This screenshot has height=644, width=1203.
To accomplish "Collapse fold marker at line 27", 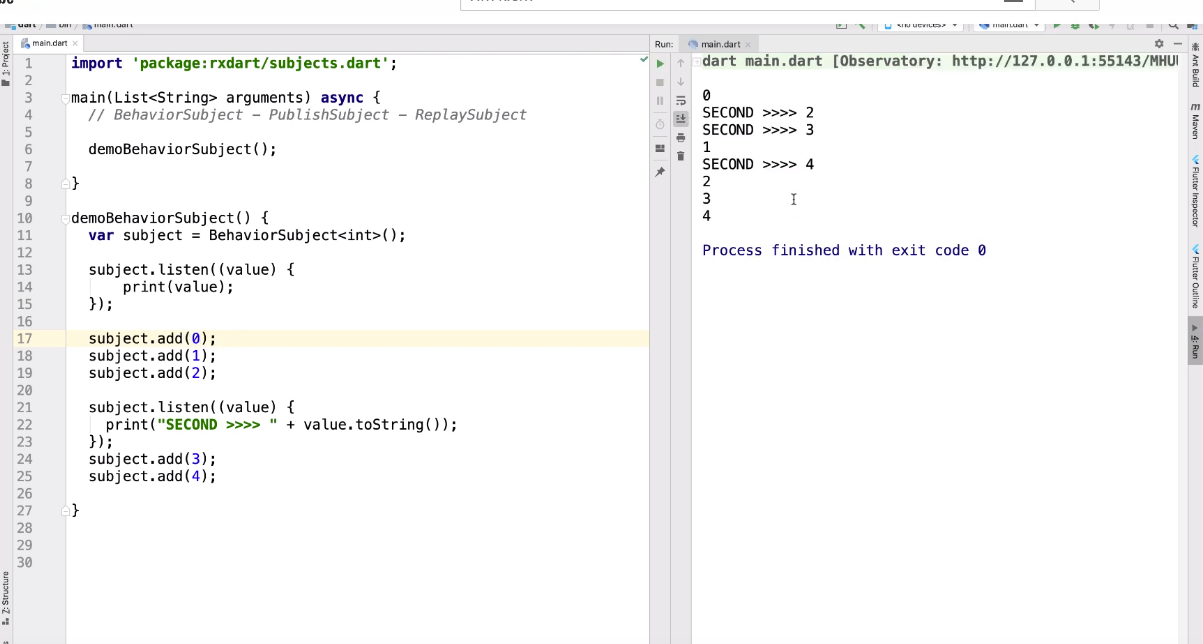I will pos(65,511).
